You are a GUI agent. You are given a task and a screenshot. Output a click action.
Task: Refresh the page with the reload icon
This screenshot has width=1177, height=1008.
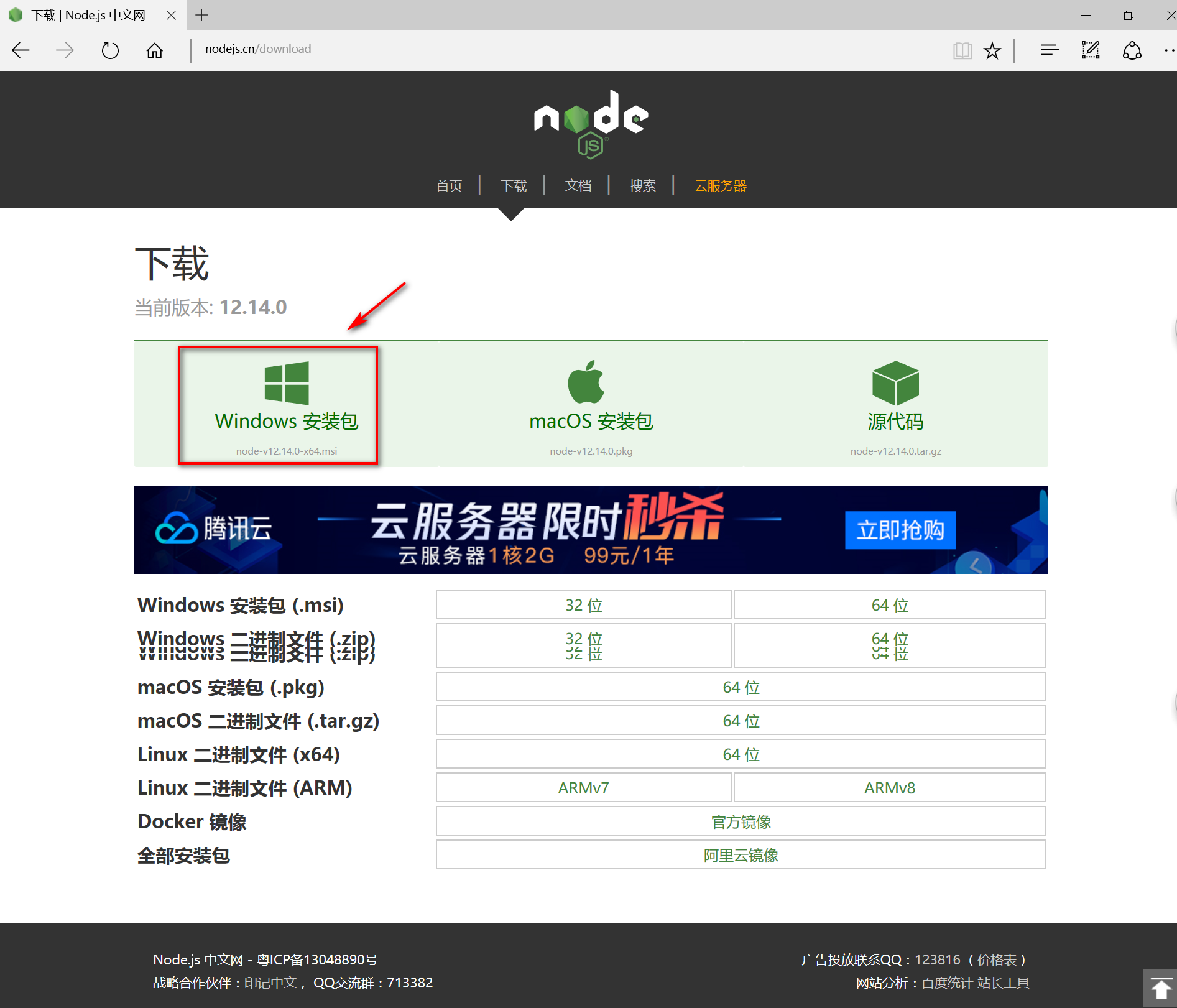[x=110, y=50]
